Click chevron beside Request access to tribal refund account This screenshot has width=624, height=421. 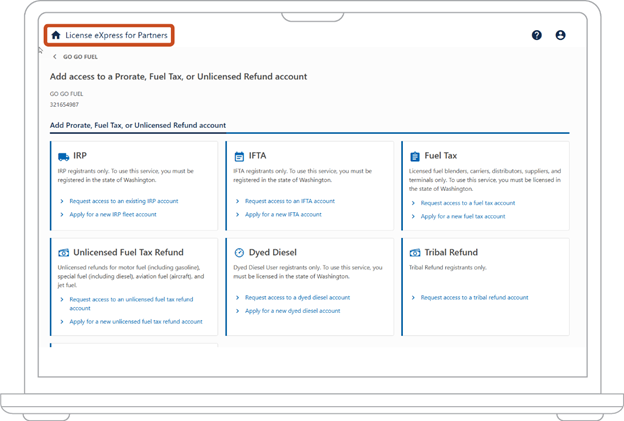pos(413,298)
